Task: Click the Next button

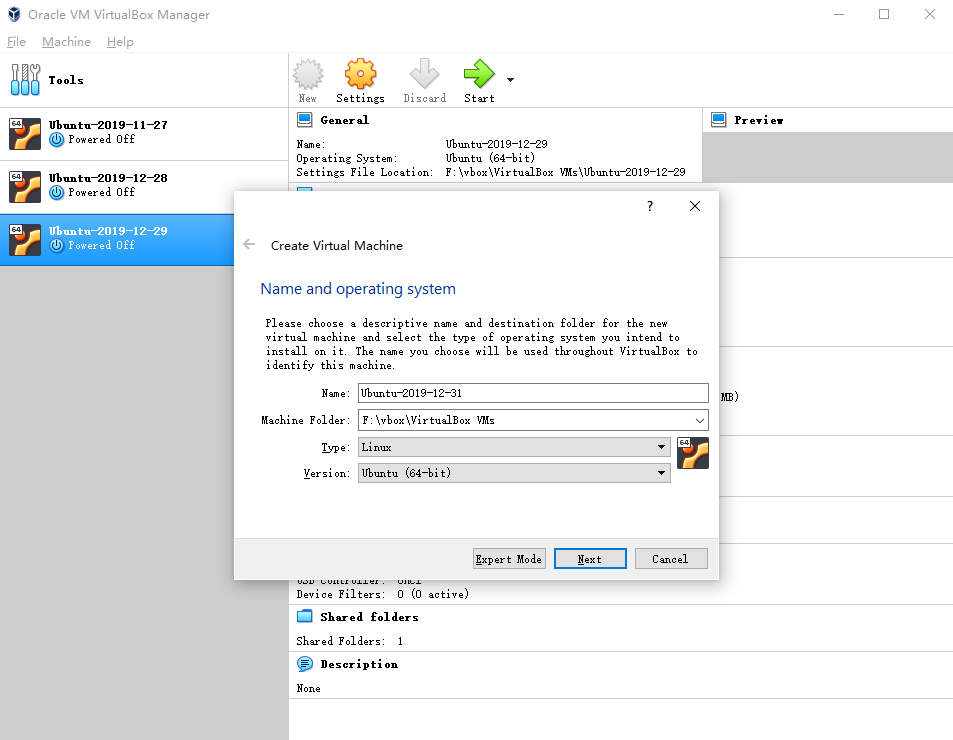Action: tap(590, 559)
